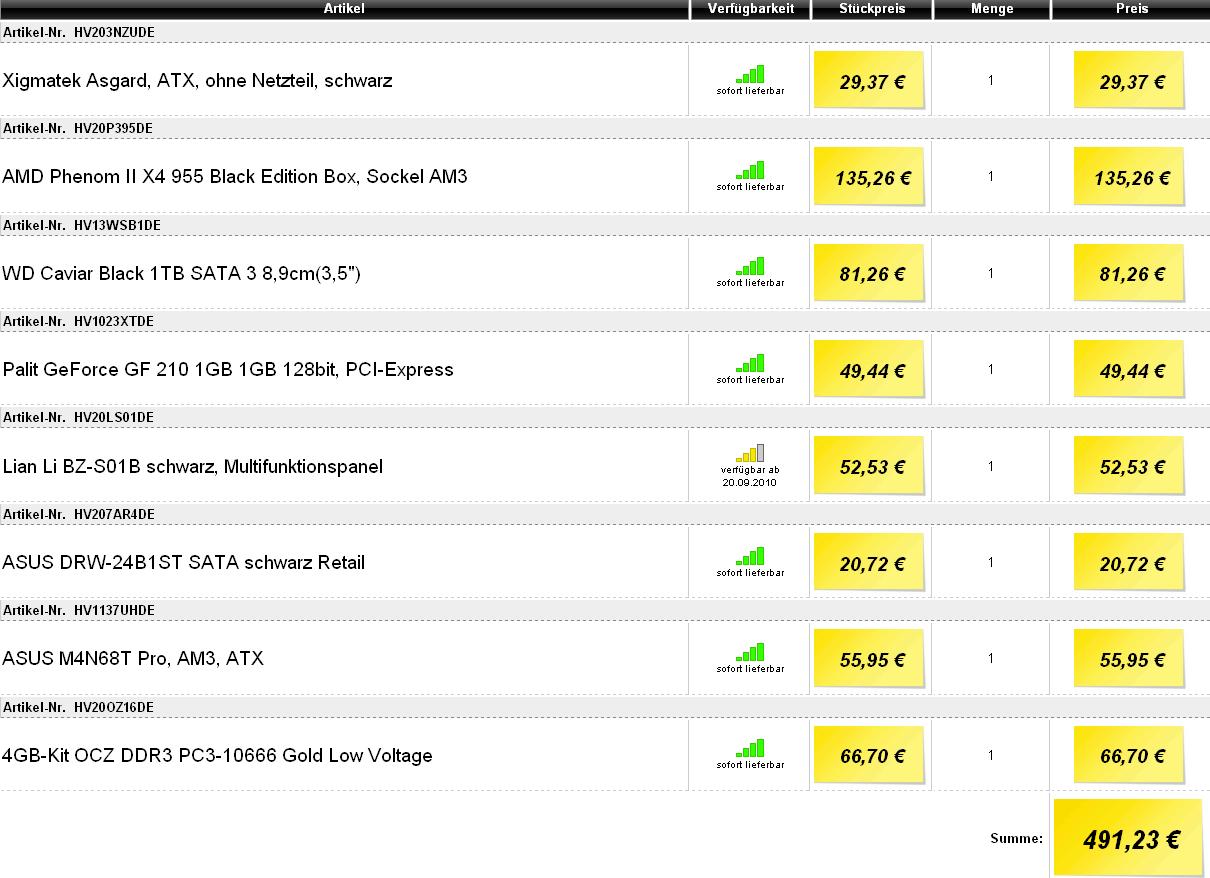Open the Xigmatek Asgard product link
The width and height of the screenshot is (1210, 878).
[197, 81]
